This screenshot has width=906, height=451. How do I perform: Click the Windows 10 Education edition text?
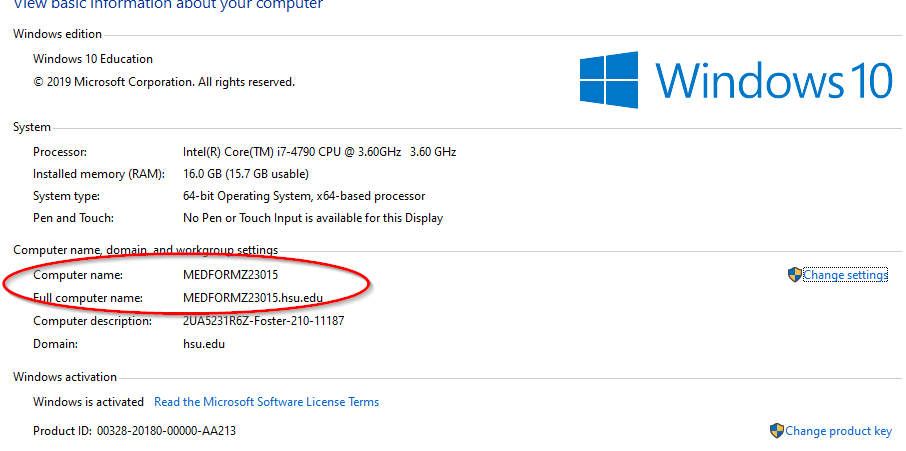[x=93, y=59]
